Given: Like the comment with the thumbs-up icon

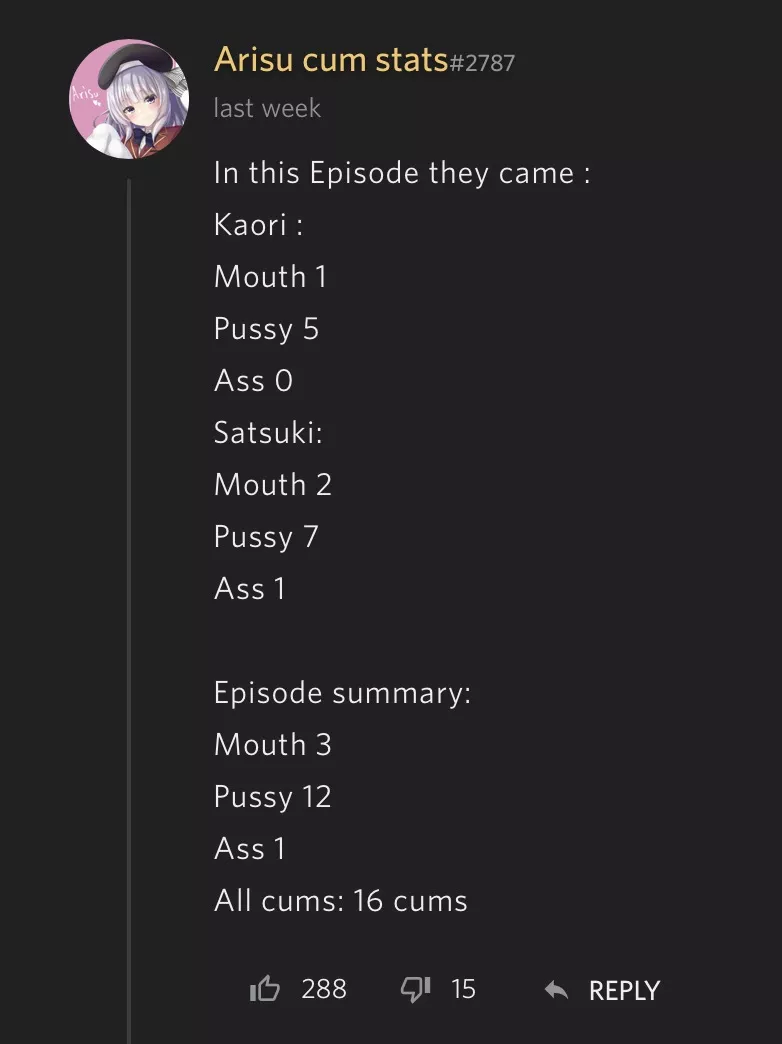Looking at the screenshot, I should (265, 990).
